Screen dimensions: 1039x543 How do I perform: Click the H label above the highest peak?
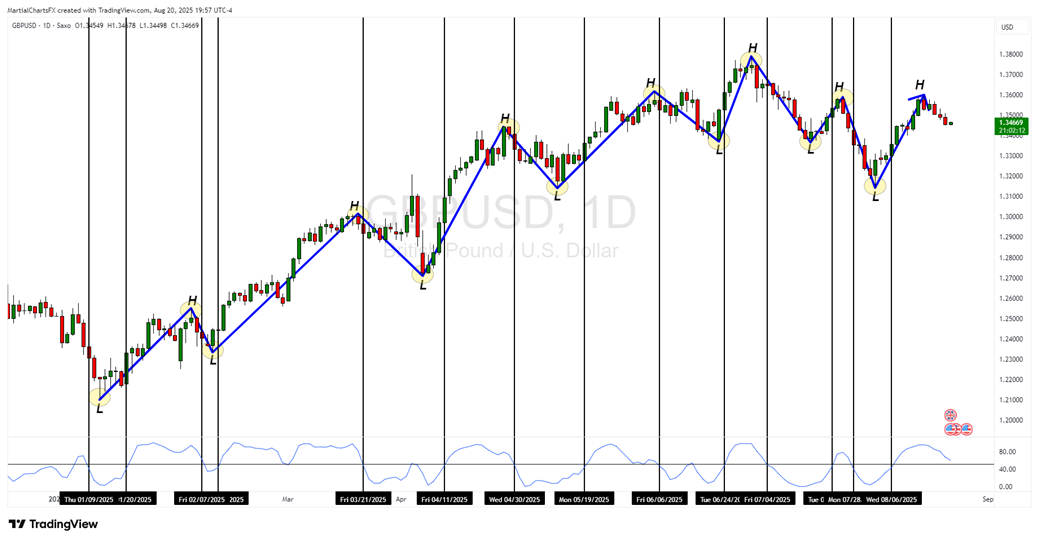pyautogui.click(x=751, y=48)
